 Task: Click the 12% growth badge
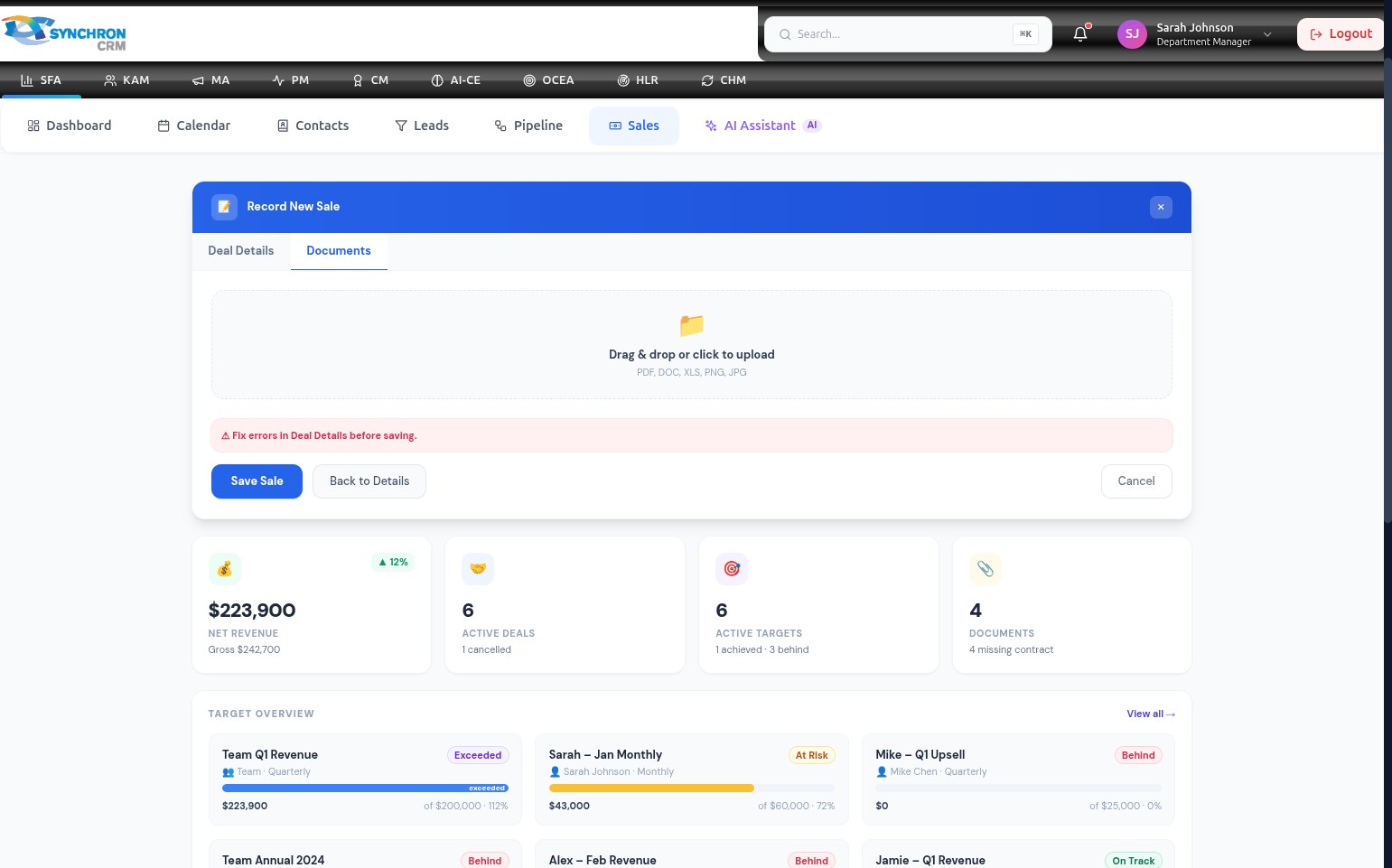pyautogui.click(x=393, y=562)
